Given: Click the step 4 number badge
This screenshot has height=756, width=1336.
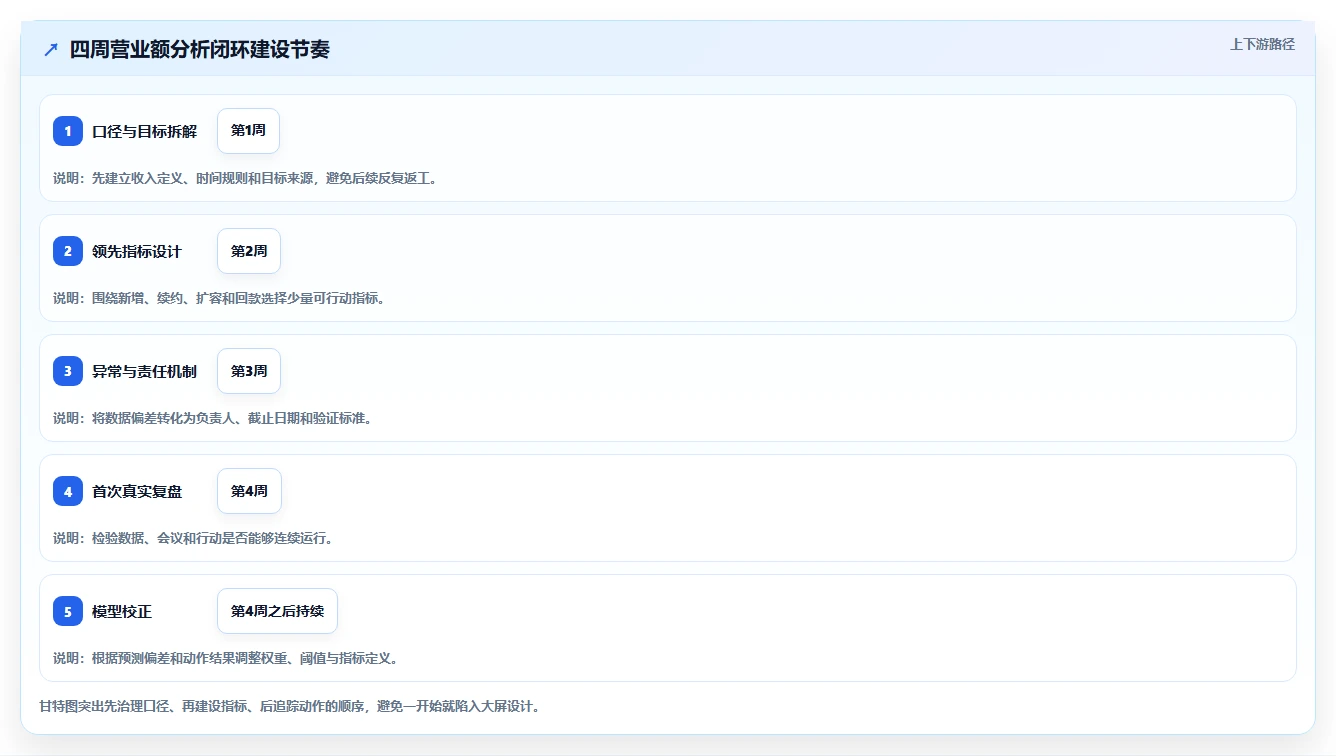Looking at the screenshot, I should click(x=68, y=491).
